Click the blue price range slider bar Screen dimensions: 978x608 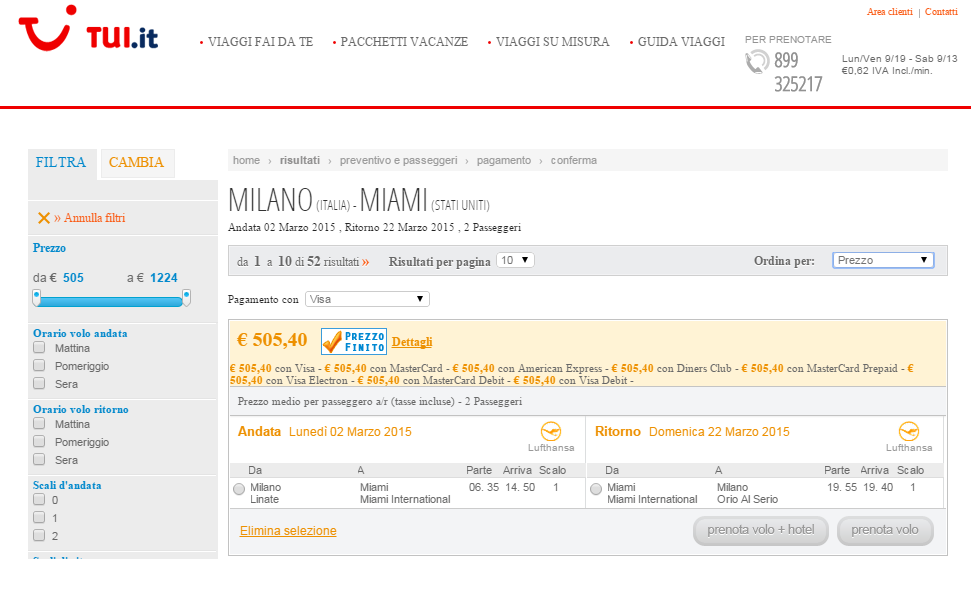click(111, 302)
